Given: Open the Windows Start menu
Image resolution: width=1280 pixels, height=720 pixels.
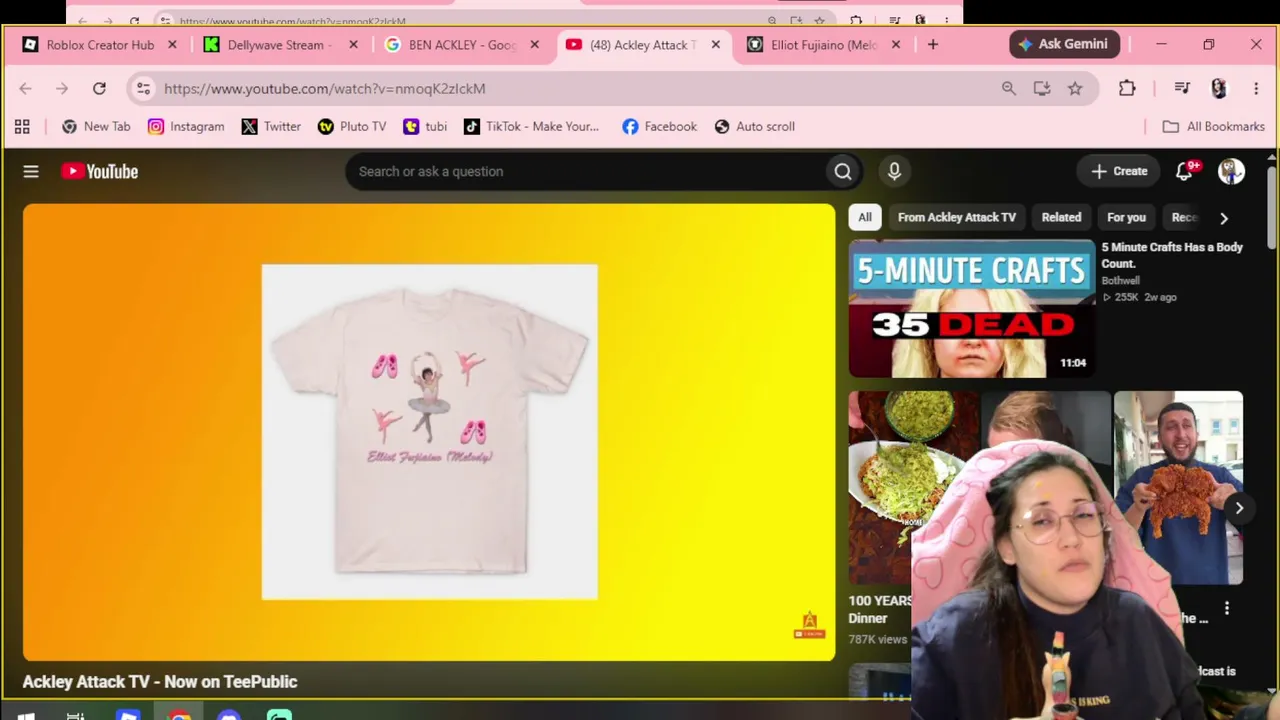Looking at the screenshot, I should click(26, 715).
